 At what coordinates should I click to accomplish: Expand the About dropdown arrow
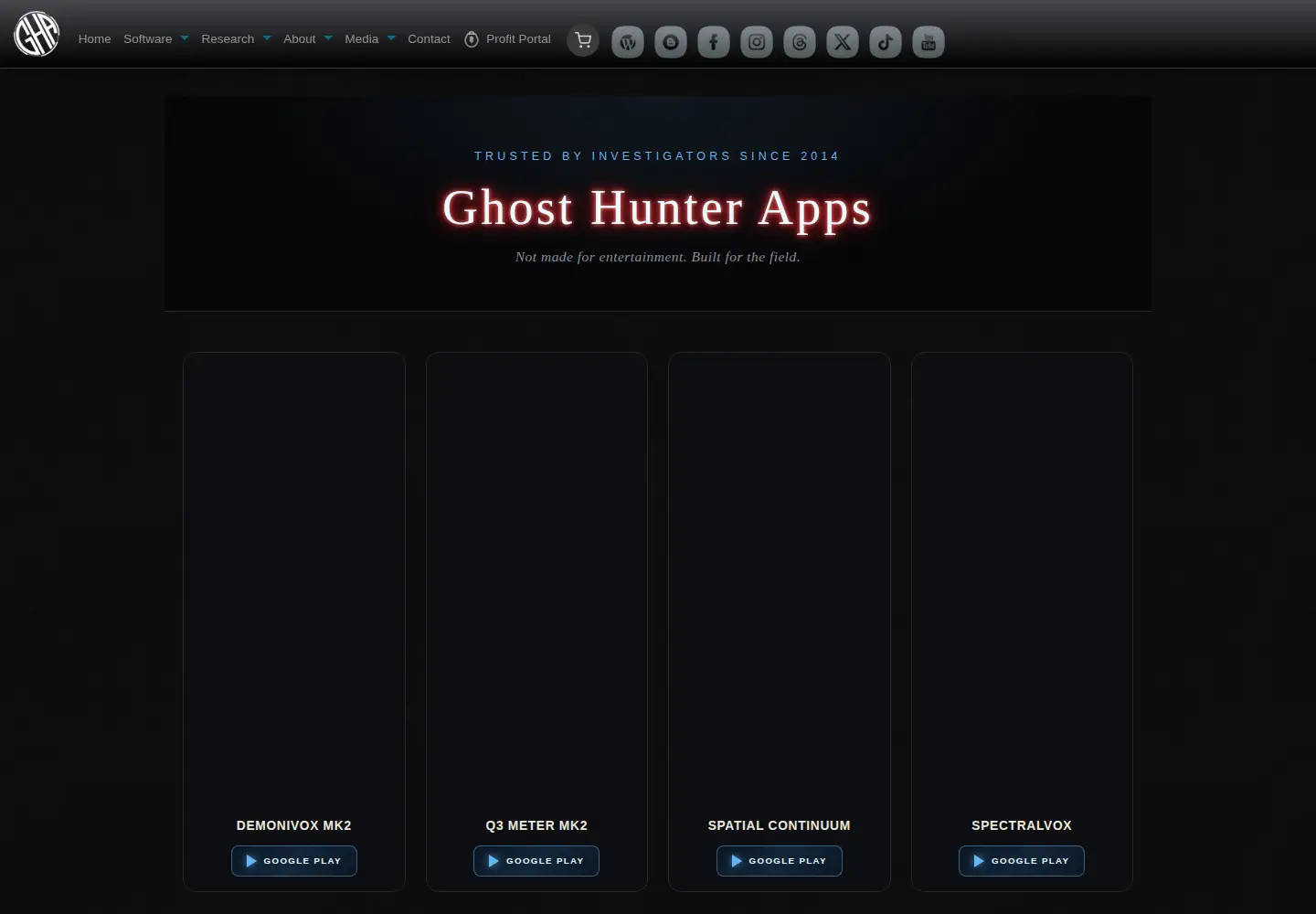tap(328, 38)
